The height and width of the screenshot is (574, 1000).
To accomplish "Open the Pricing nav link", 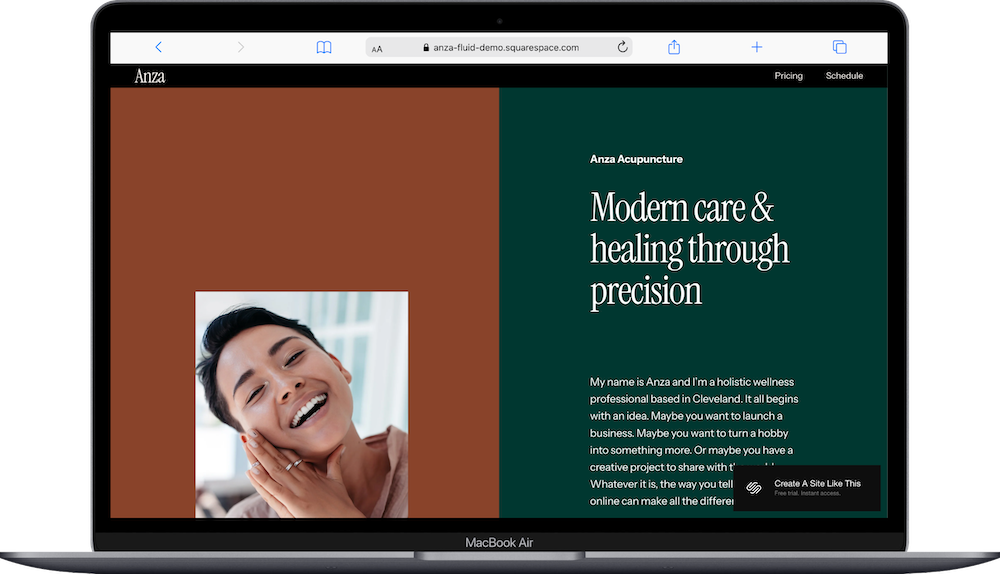I will click(788, 76).
